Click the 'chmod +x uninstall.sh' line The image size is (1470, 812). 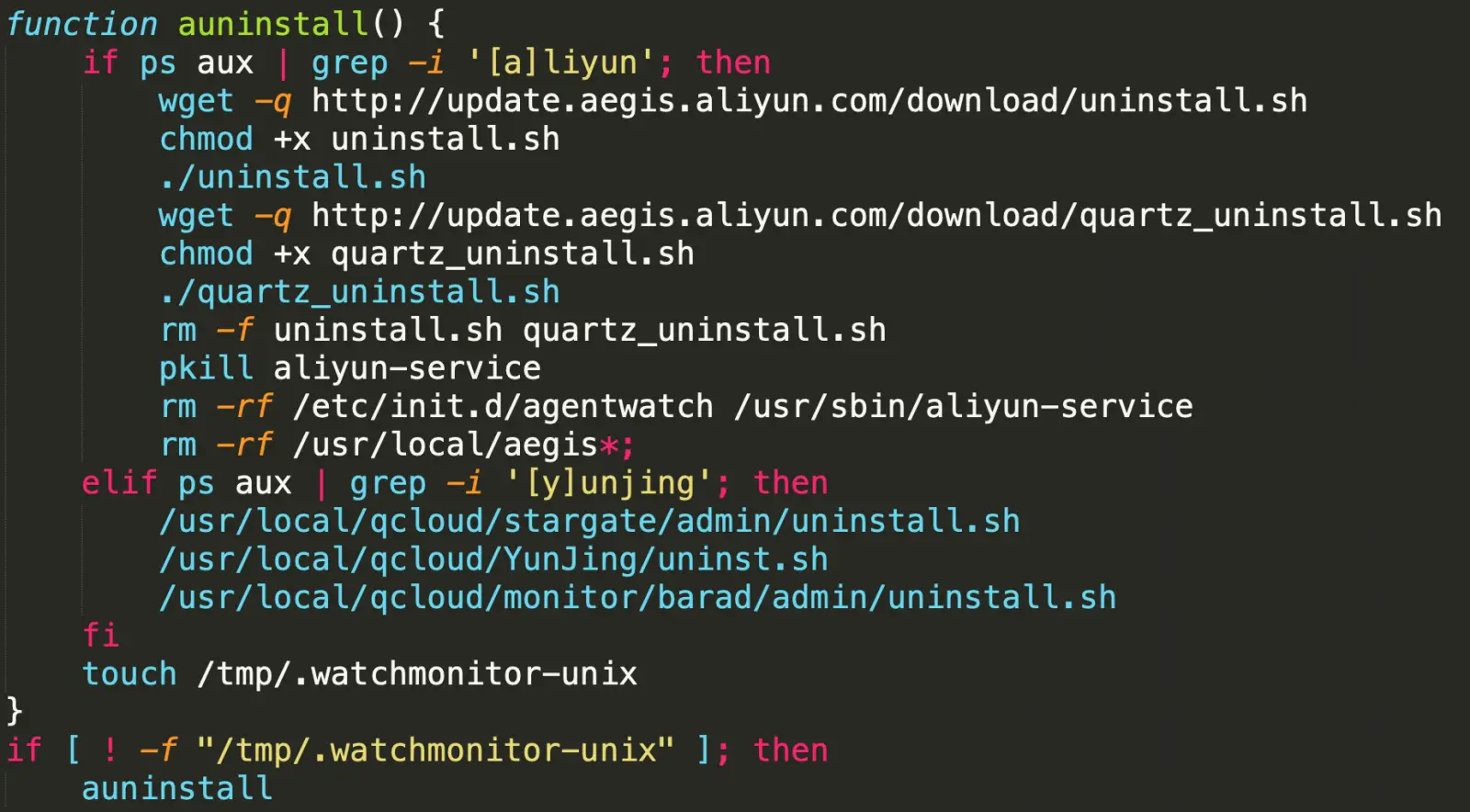click(359, 139)
